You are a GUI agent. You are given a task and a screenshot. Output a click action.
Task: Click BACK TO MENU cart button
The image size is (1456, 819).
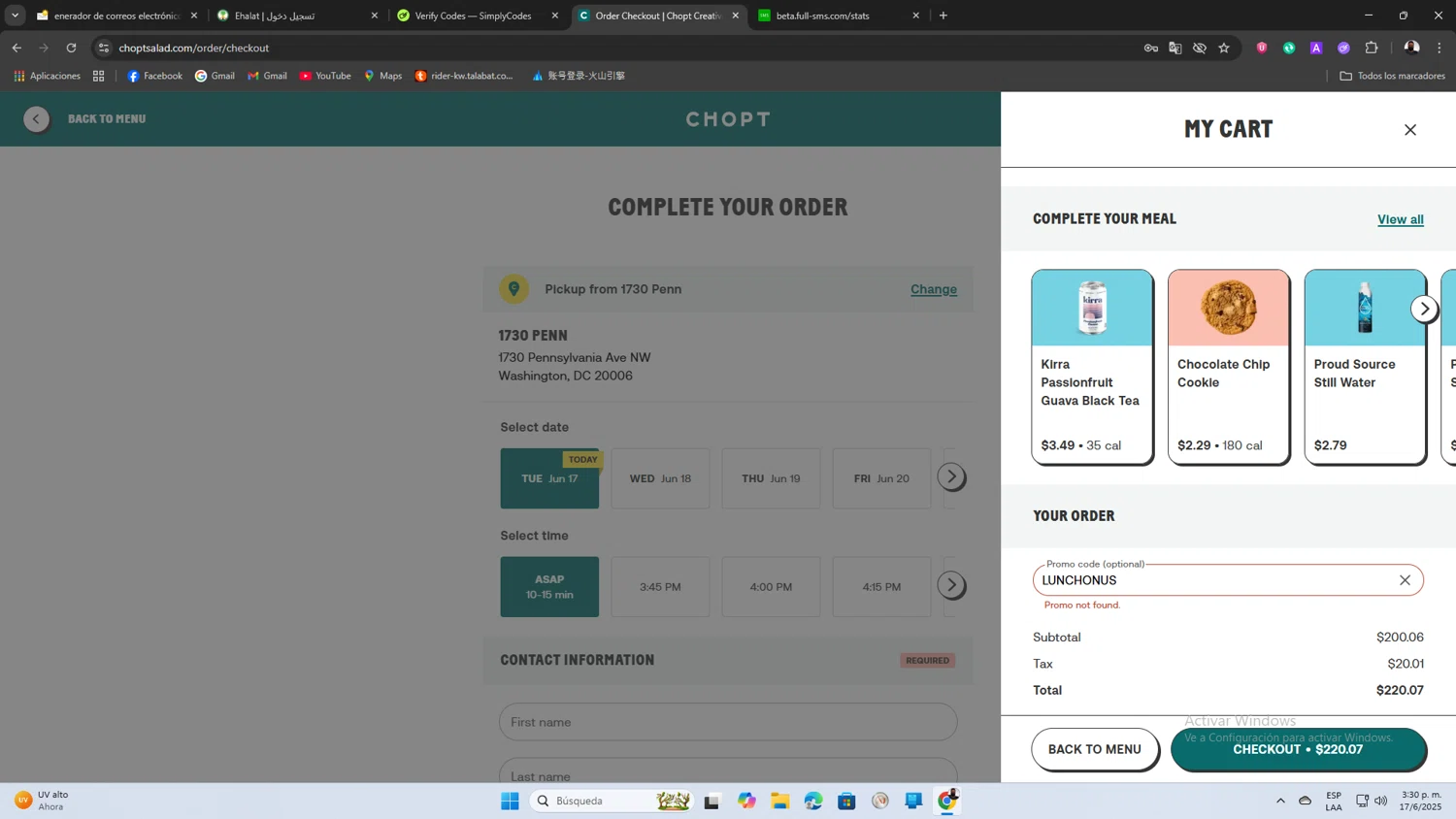(1095, 749)
